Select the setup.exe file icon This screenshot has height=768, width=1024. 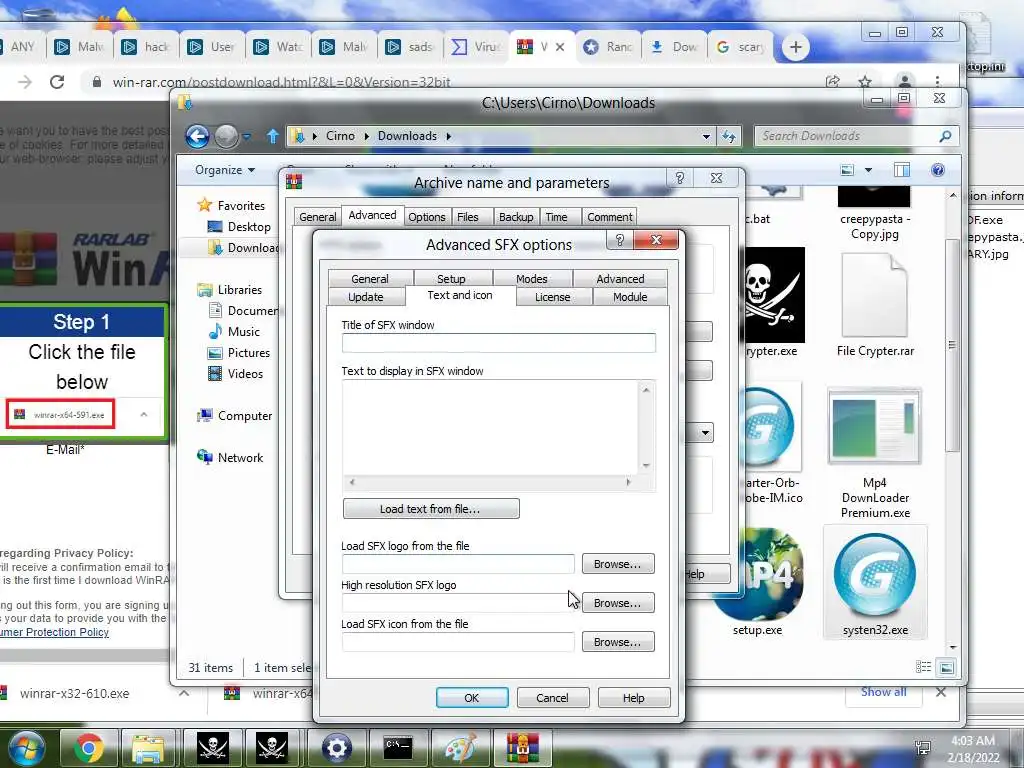pyautogui.click(x=759, y=575)
